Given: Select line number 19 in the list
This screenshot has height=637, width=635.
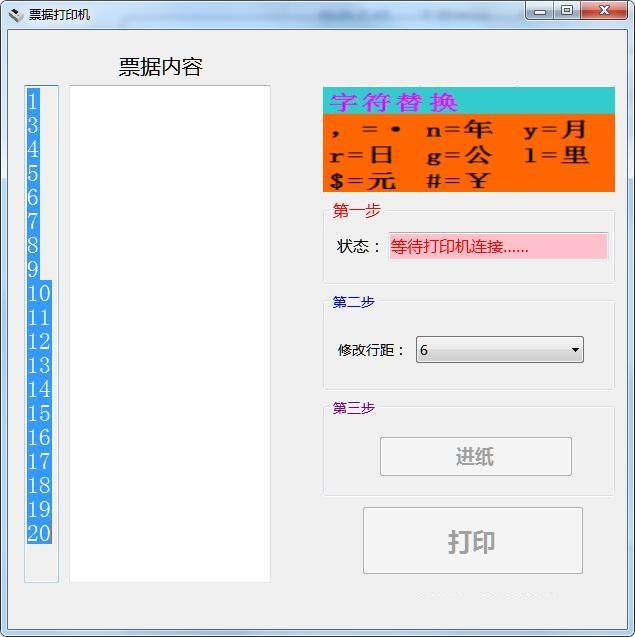Looking at the screenshot, I should 39,509.
